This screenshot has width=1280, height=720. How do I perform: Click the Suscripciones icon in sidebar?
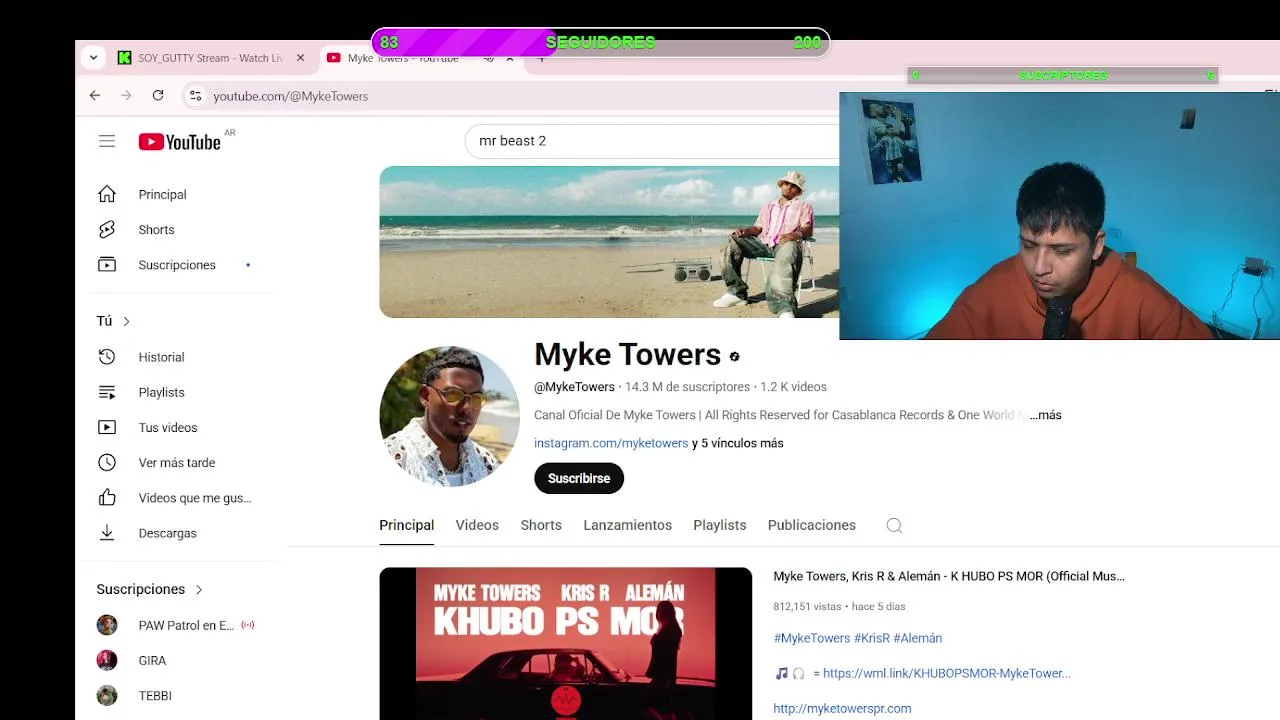[107, 264]
